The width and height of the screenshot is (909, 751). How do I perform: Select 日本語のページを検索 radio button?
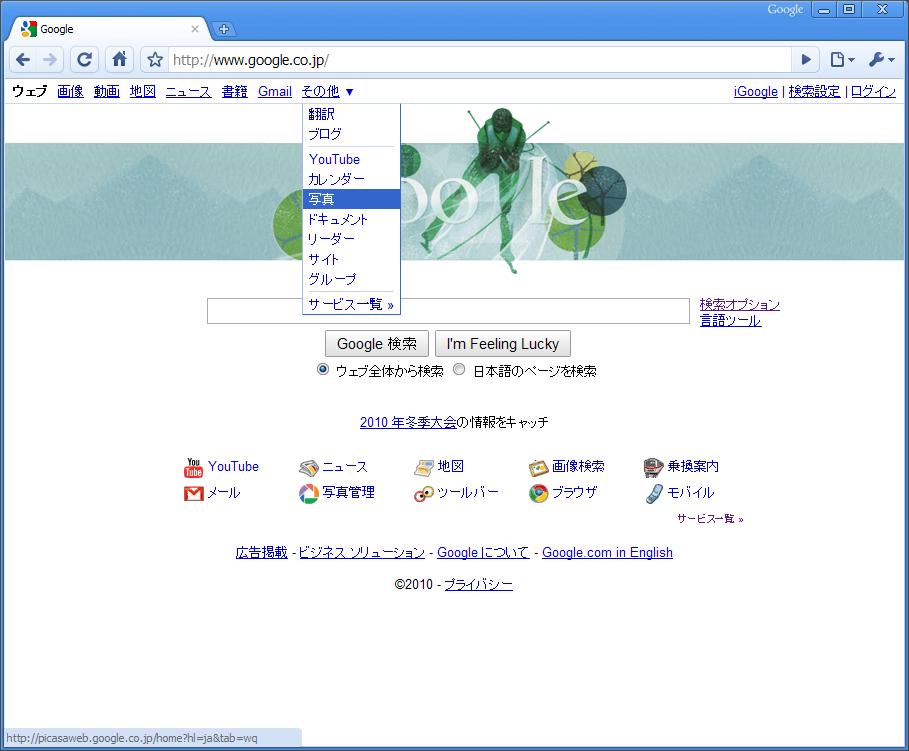(459, 369)
